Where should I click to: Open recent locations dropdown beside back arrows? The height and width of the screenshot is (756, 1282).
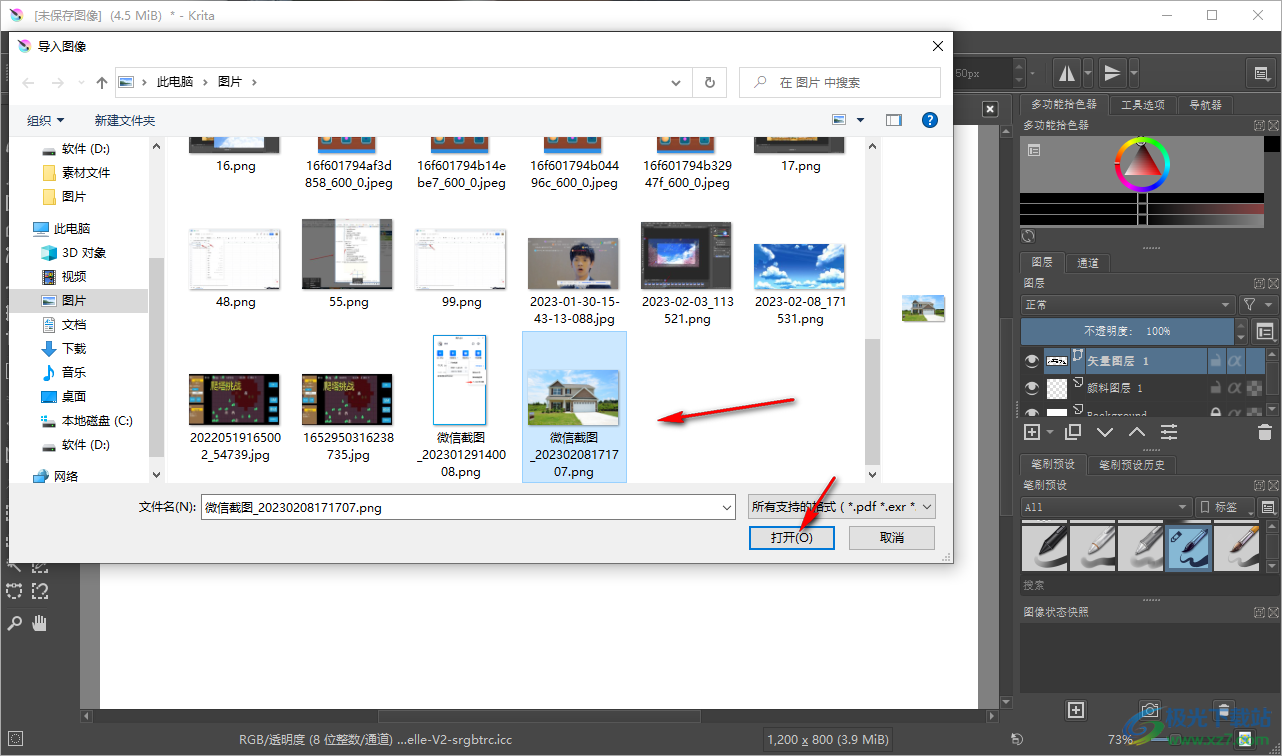click(x=80, y=83)
